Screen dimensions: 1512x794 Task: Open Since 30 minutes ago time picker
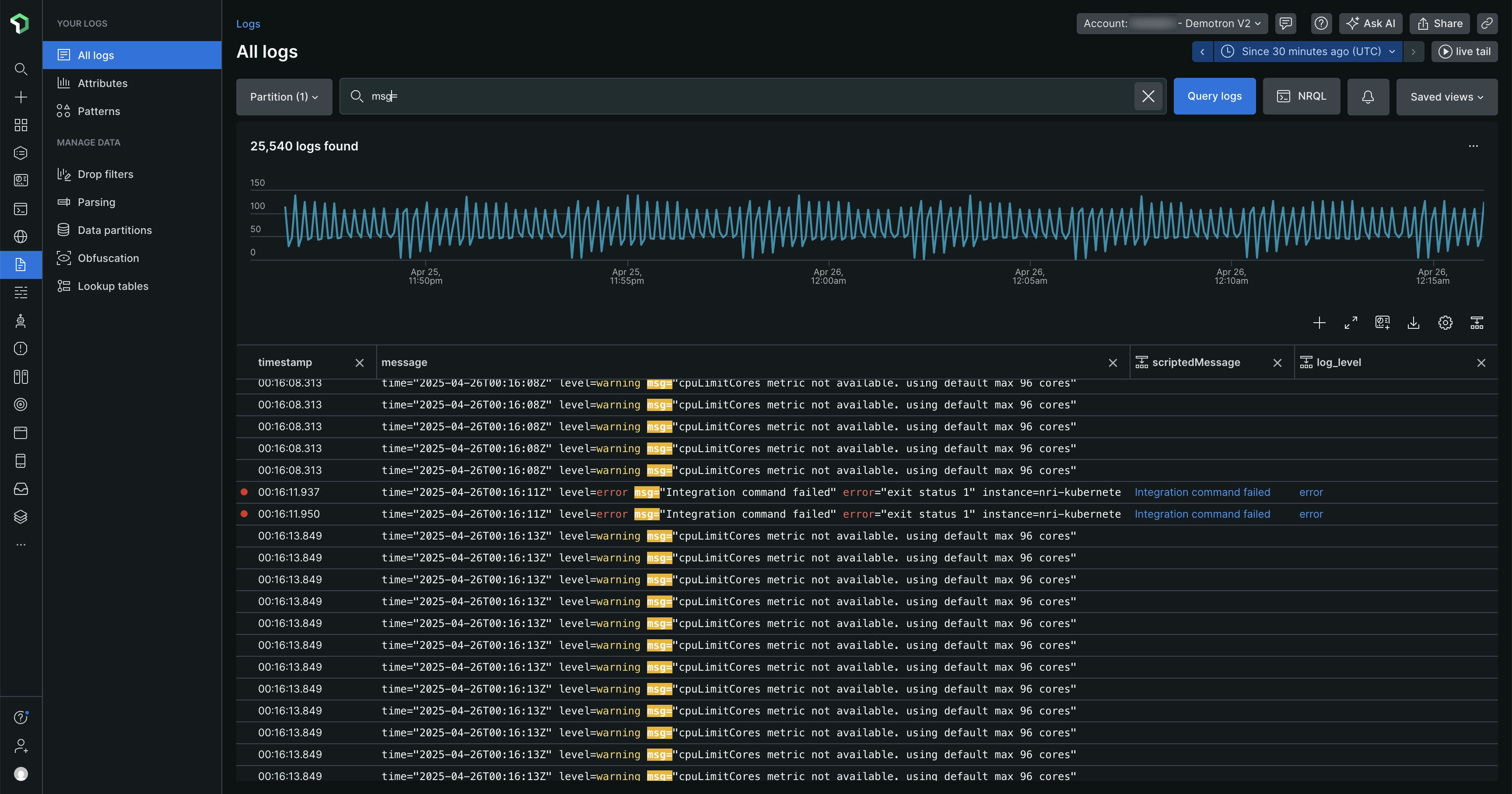[x=1311, y=52]
